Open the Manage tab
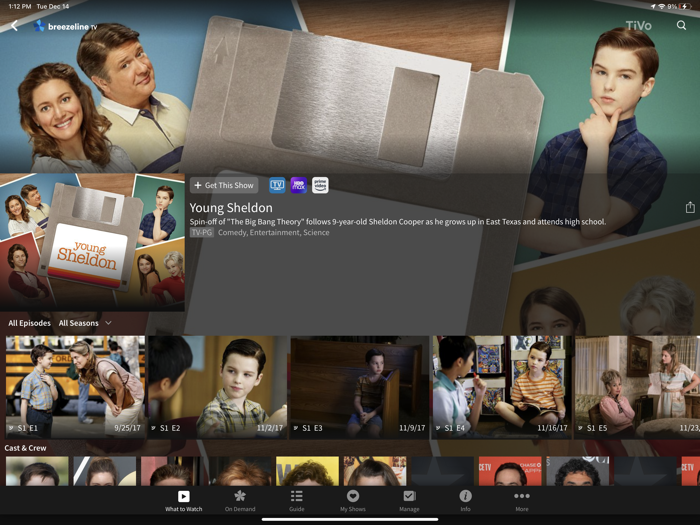The image size is (700, 525). pyautogui.click(x=409, y=501)
